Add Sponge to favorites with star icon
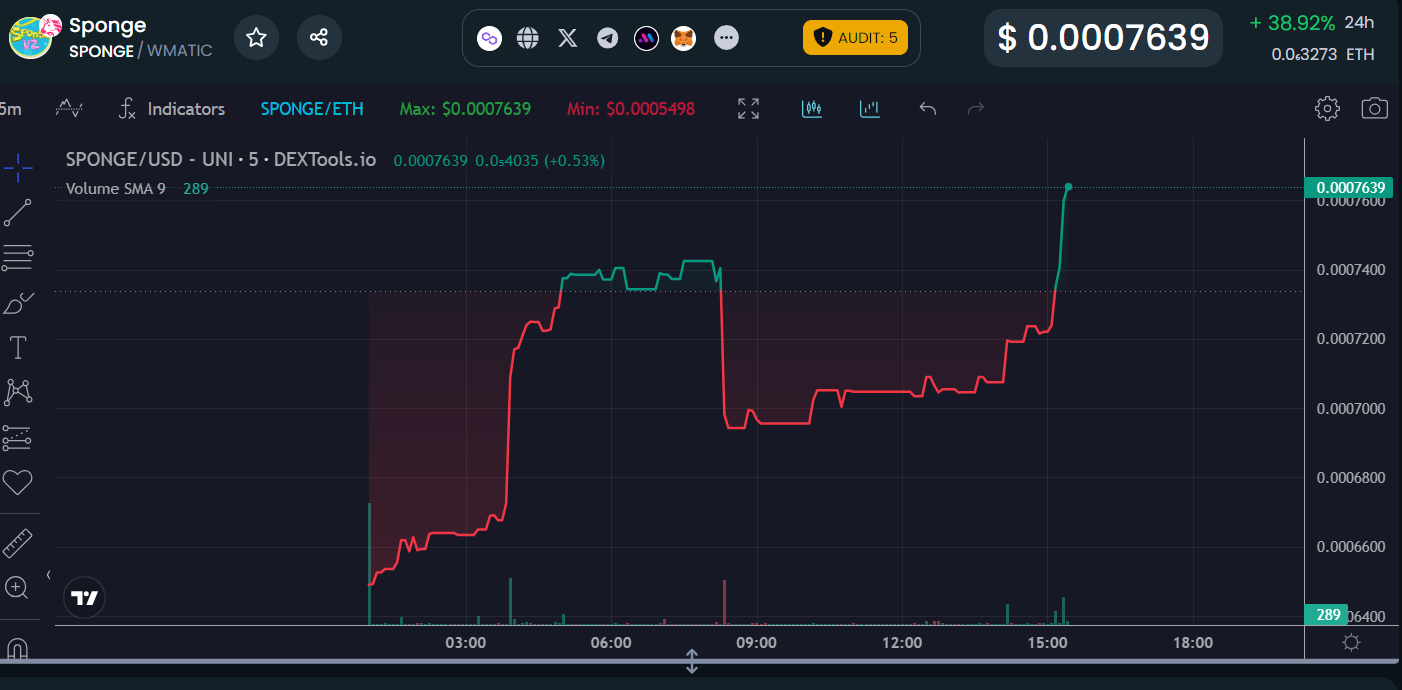The width and height of the screenshot is (1402, 690). (x=256, y=38)
